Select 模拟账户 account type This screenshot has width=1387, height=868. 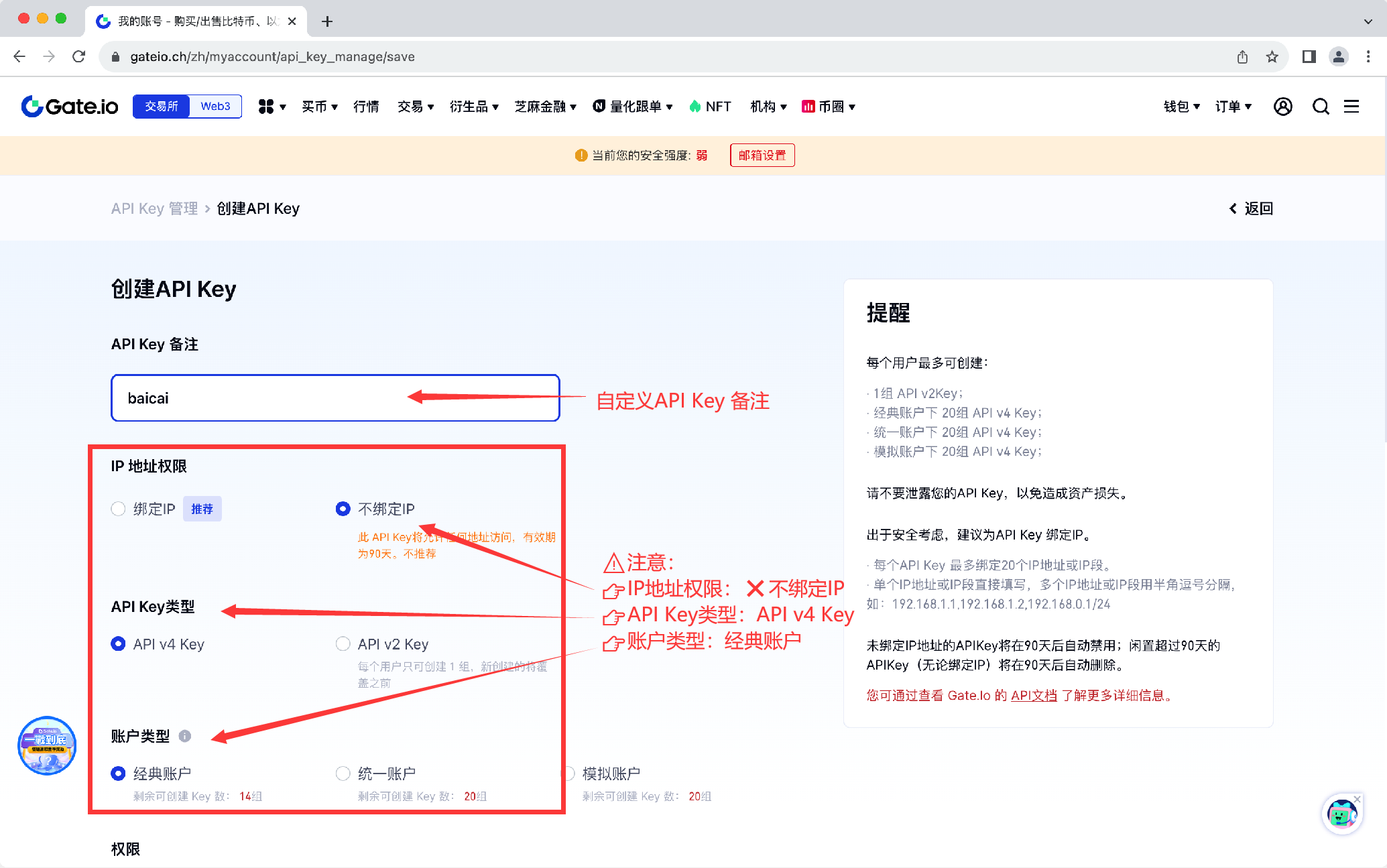tap(568, 773)
